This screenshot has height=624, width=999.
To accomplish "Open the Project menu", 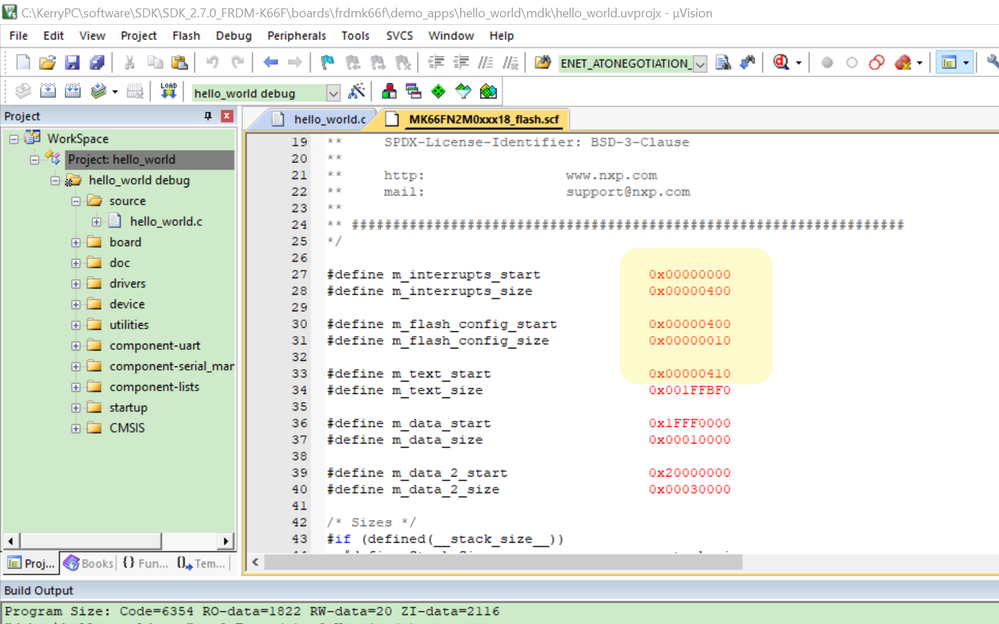I will tap(138, 36).
